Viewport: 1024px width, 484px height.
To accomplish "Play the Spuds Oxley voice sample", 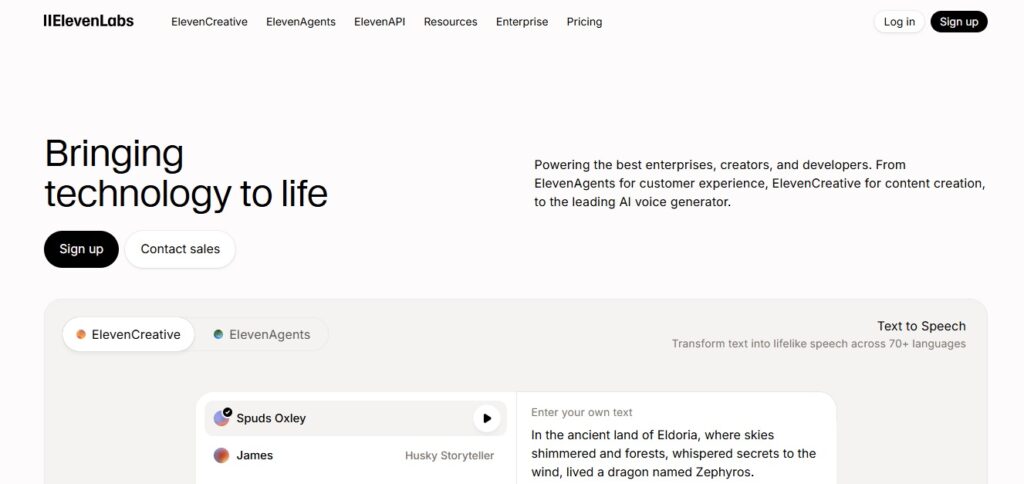I will [x=487, y=419].
